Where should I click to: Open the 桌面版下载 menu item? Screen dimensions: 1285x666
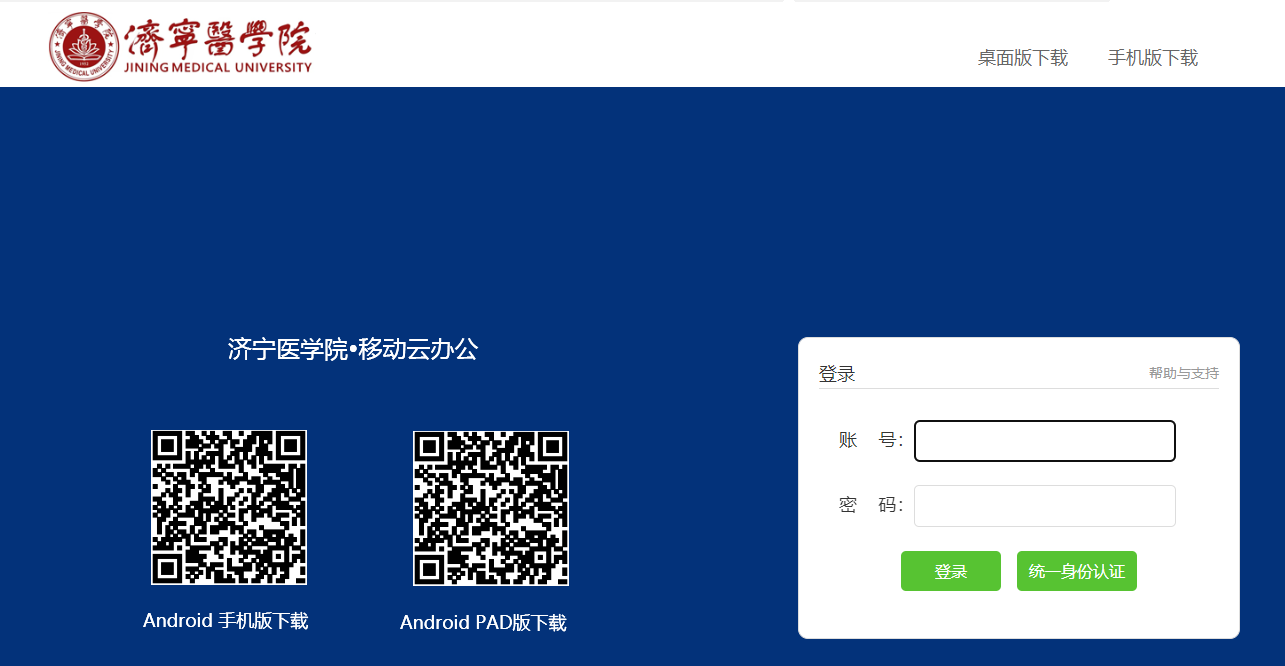click(1023, 58)
